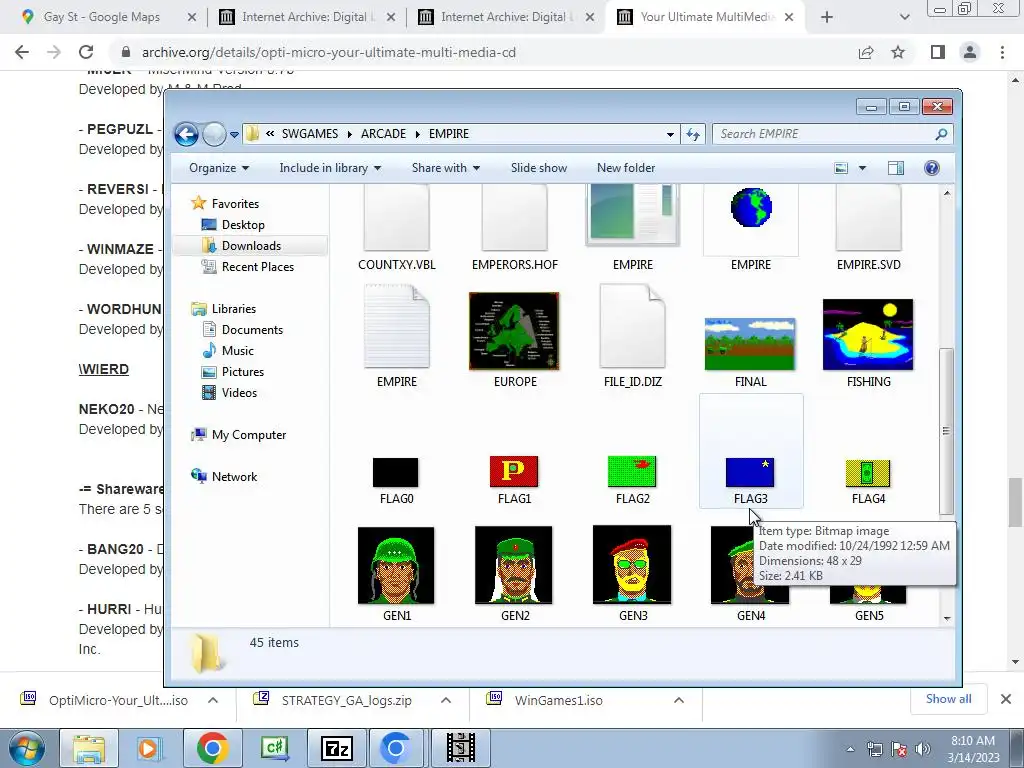The width and height of the screenshot is (1024, 768).
Task: Select the FLAG2 green flag file
Action: coord(632,472)
